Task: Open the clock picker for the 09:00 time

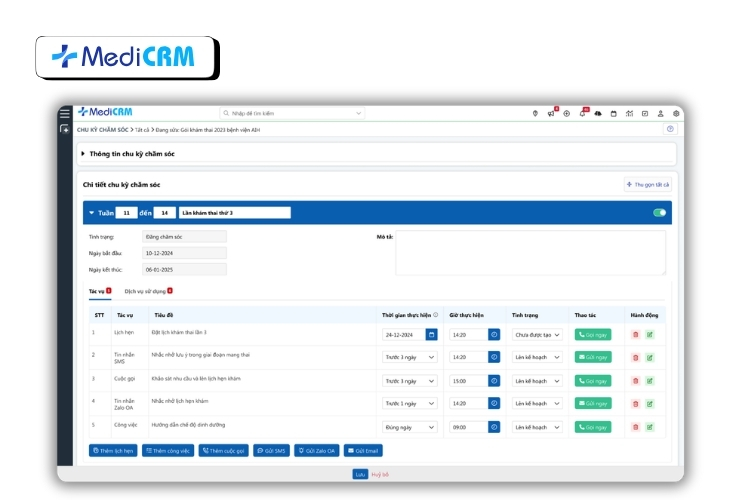Action: point(494,427)
